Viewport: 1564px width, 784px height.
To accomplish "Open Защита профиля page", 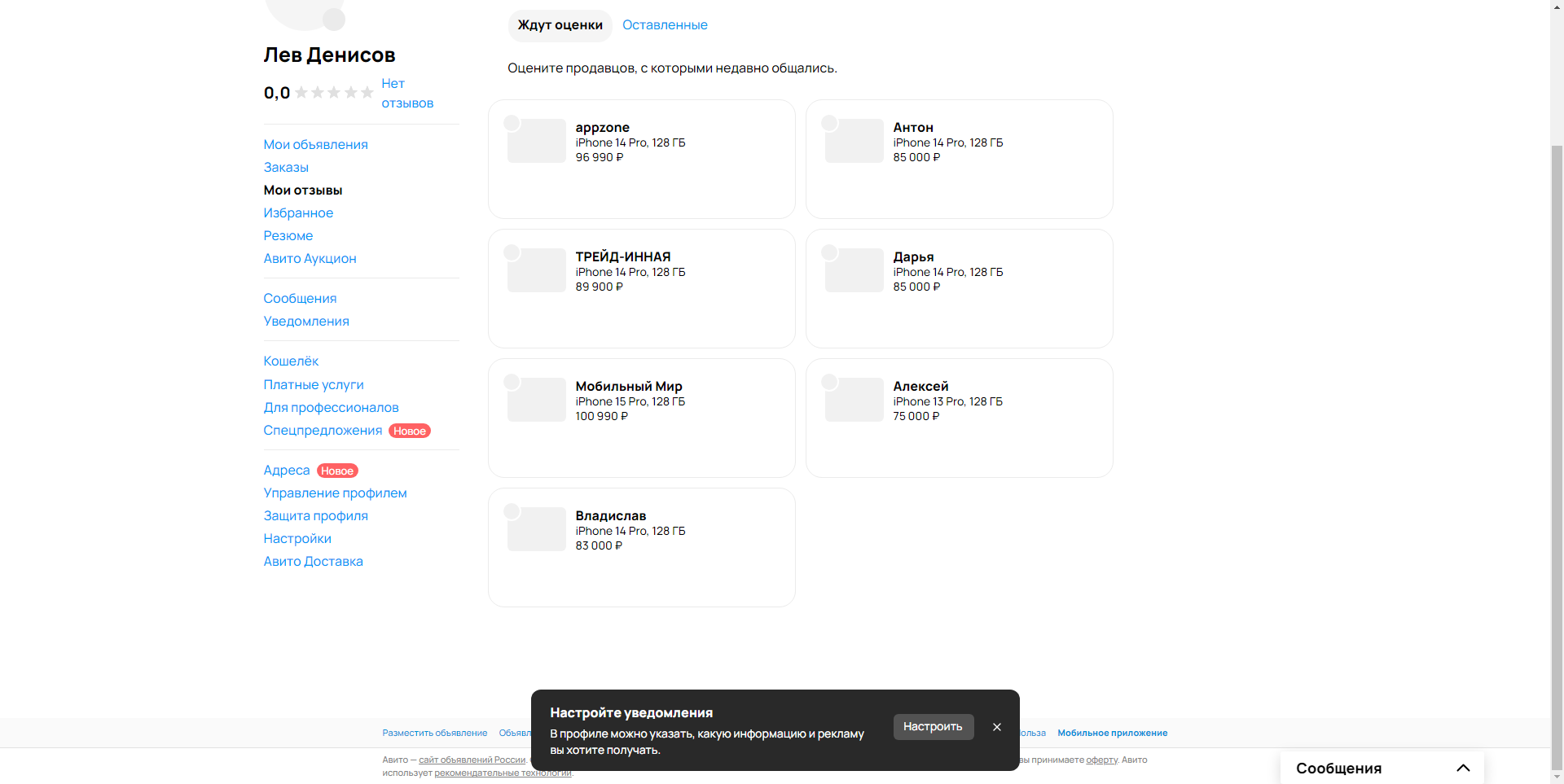I will click(315, 515).
